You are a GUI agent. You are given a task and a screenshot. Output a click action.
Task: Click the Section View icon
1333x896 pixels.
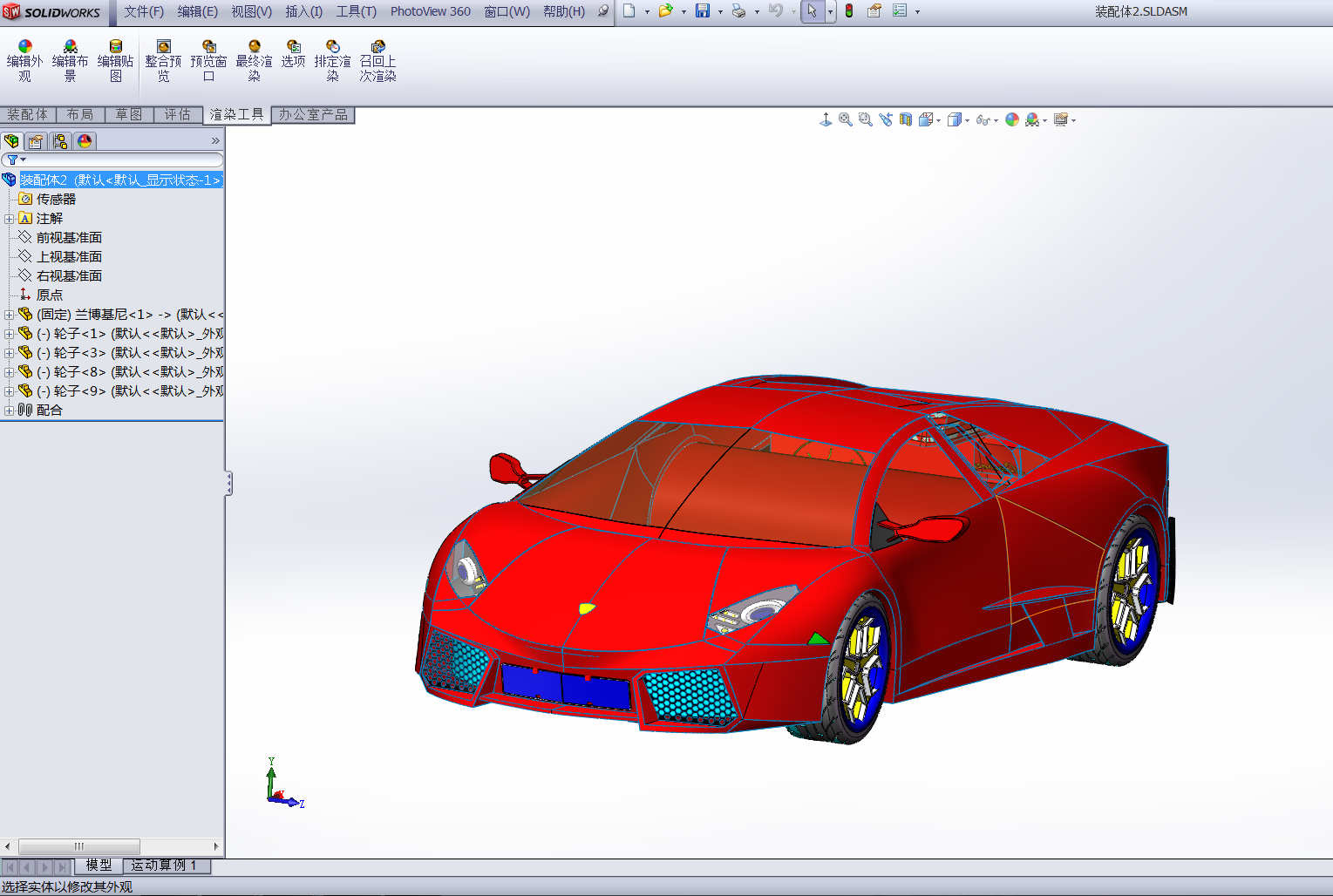906,120
